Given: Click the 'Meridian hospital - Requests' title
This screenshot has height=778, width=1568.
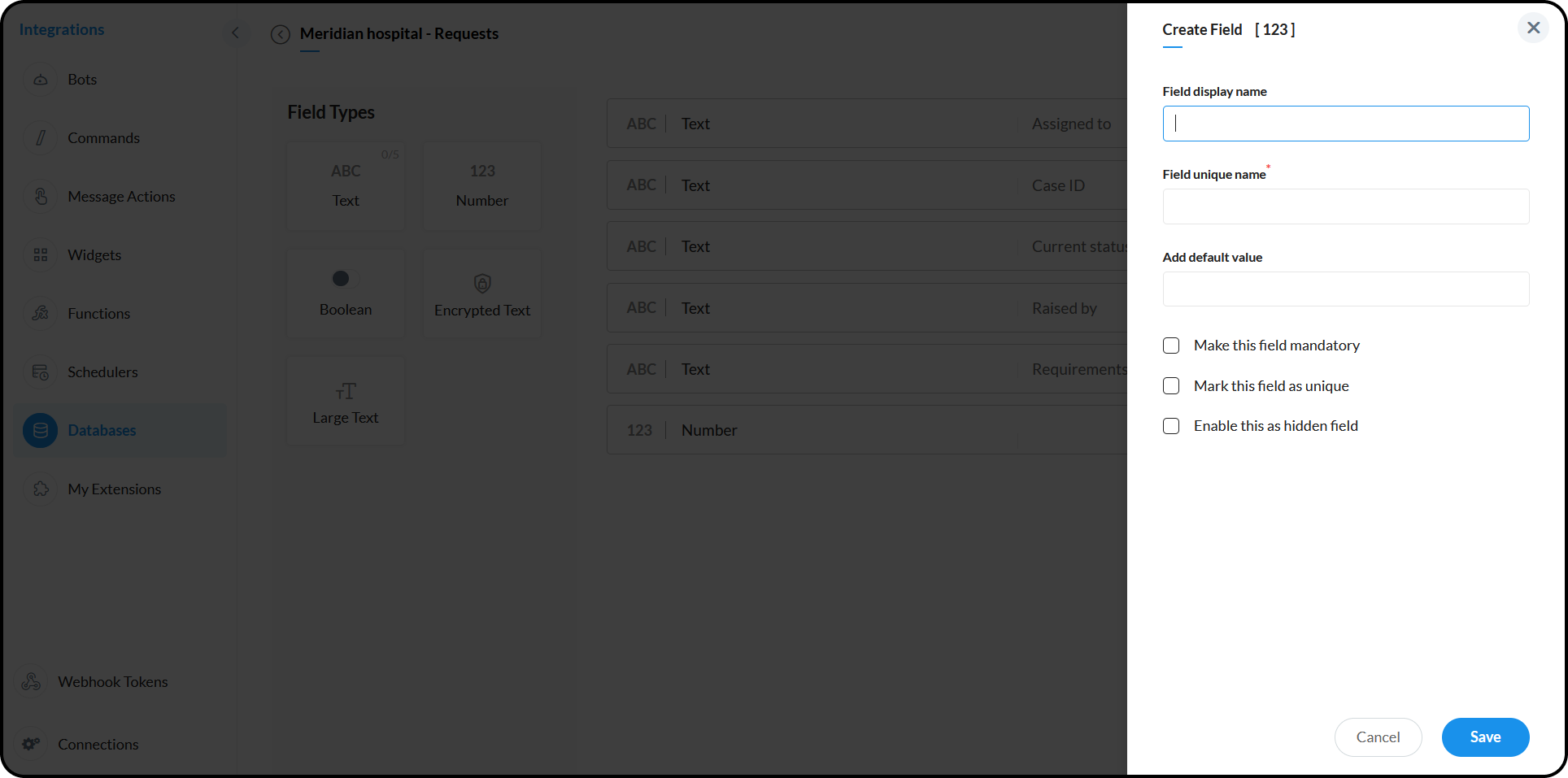Looking at the screenshot, I should pos(399,33).
